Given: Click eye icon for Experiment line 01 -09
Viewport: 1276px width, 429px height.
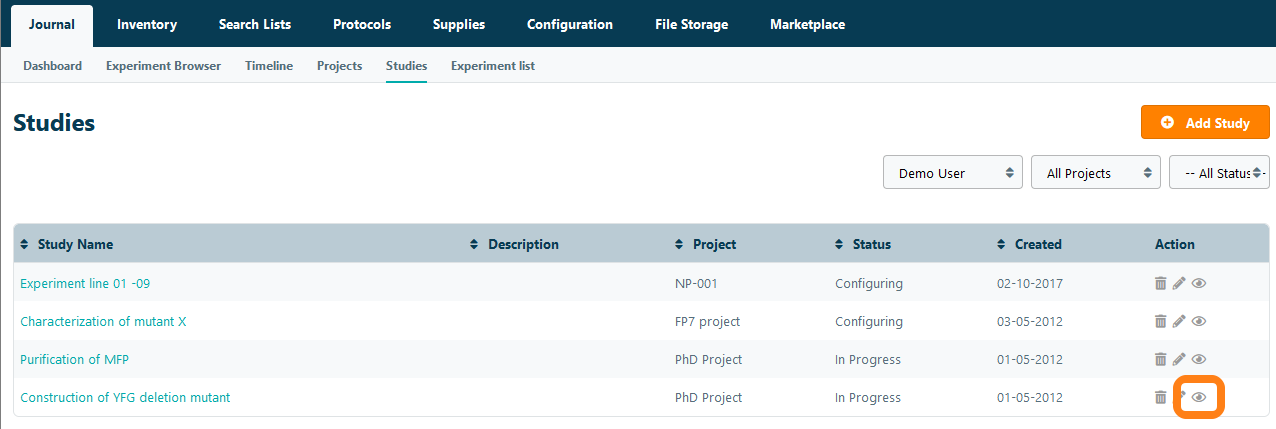Looking at the screenshot, I should point(1199,284).
